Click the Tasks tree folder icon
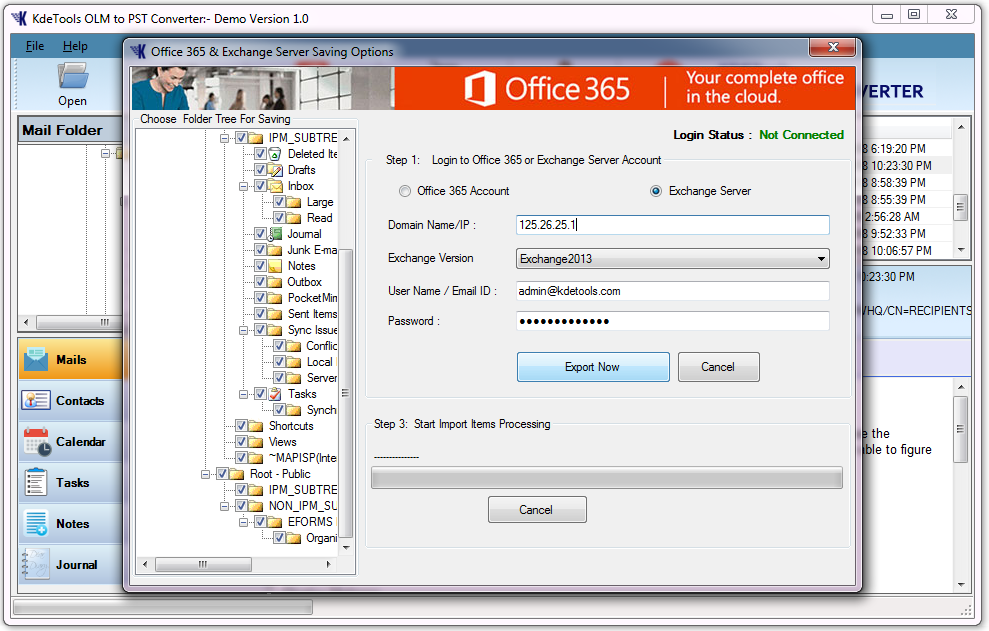Image resolution: width=989 pixels, height=631 pixels. (275, 394)
